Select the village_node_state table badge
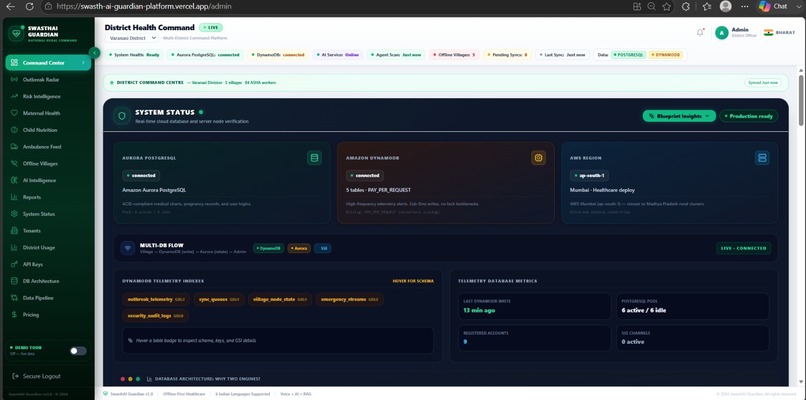The height and width of the screenshot is (400, 806). click(x=280, y=299)
